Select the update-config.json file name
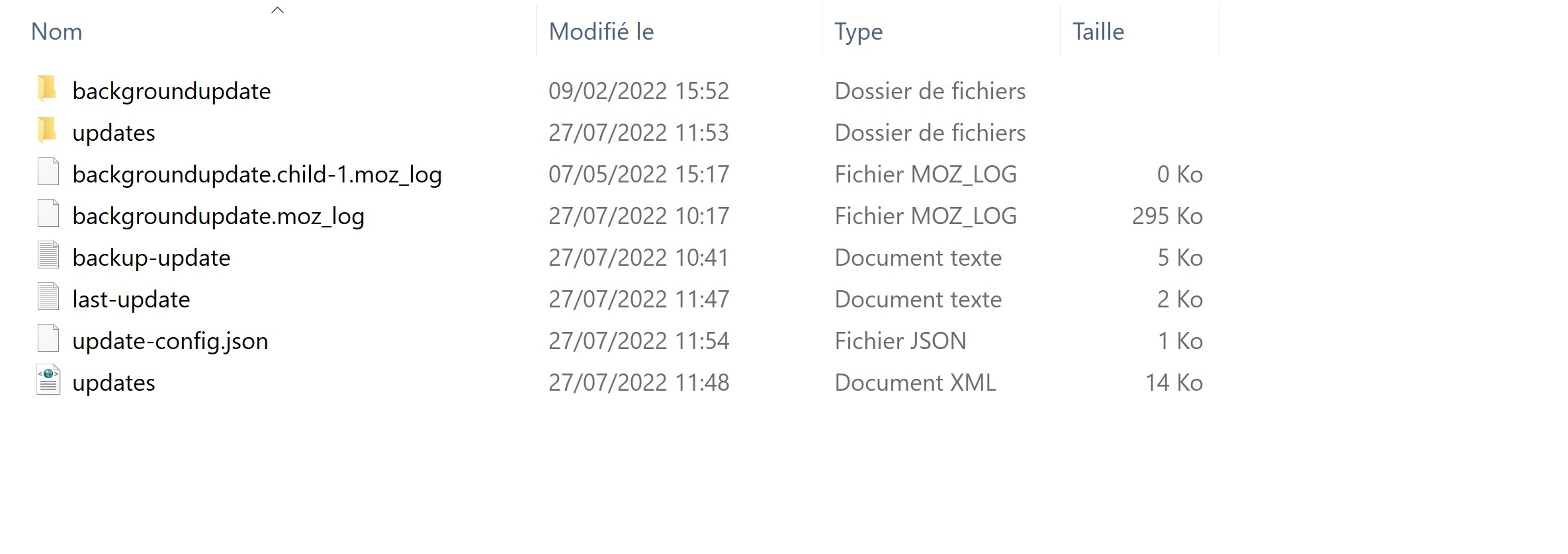This screenshot has width=1568, height=554. point(170,341)
